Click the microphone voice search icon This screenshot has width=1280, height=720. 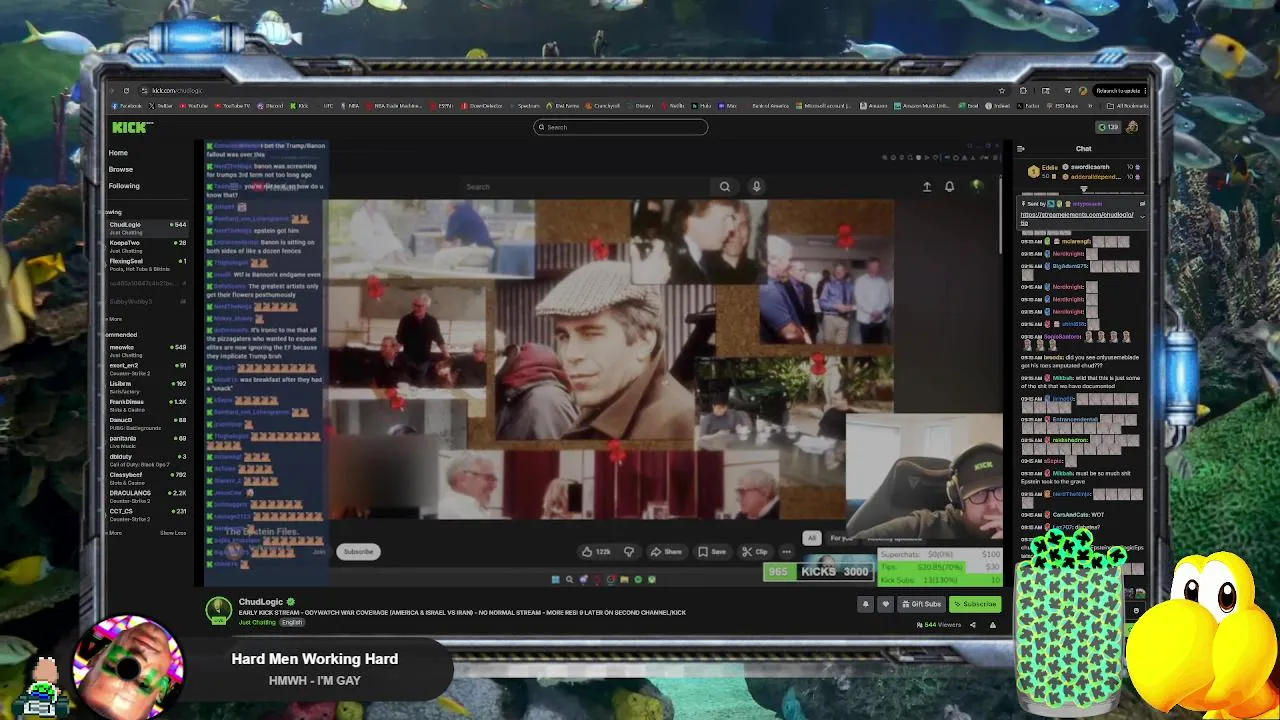pos(756,186)
